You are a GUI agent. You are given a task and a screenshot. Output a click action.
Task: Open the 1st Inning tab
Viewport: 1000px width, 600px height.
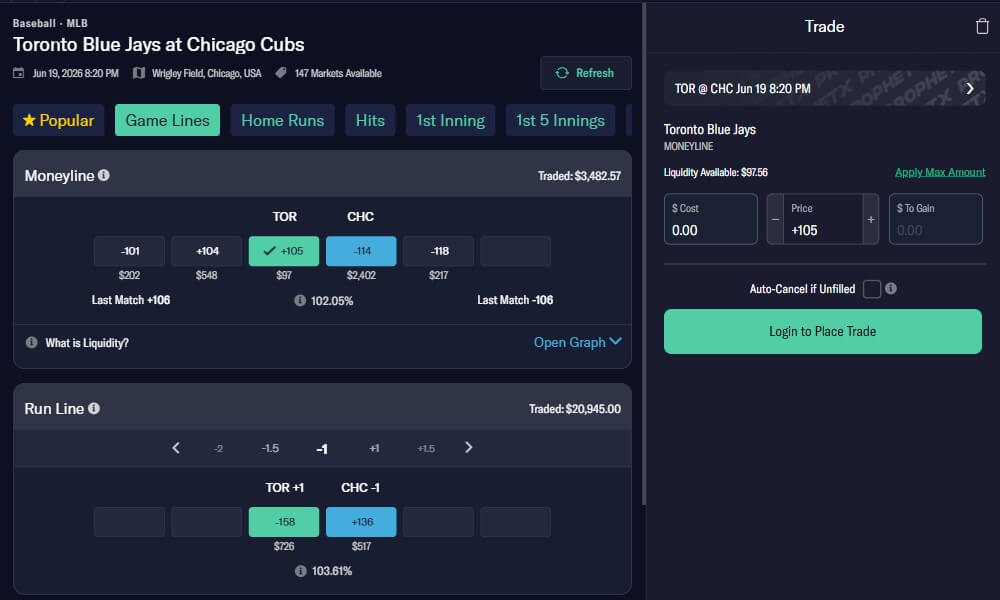pos(450,120)
